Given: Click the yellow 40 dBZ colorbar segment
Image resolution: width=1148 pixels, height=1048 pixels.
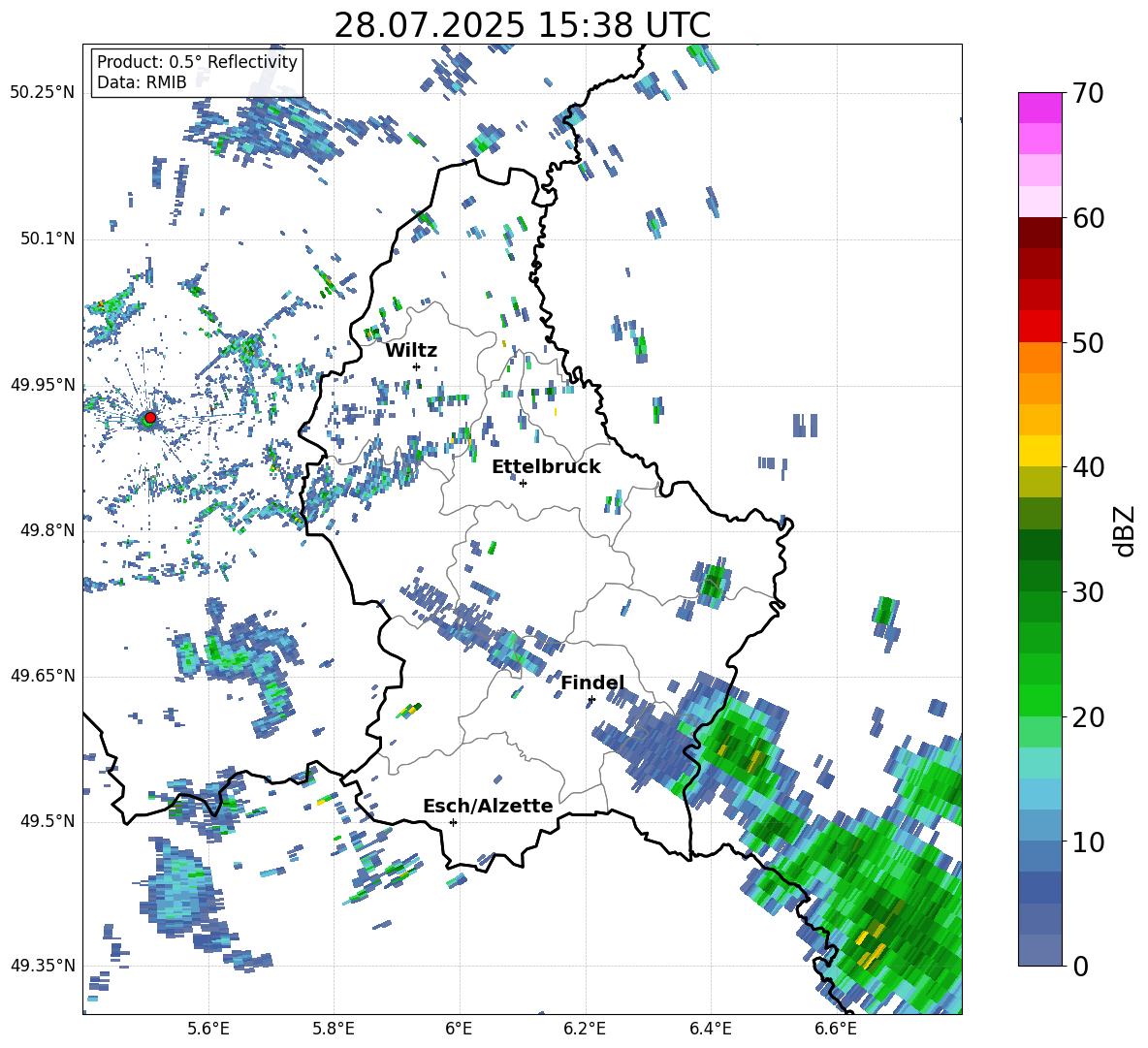Looking at the screenshot, I should click(x=1039, y=451).
